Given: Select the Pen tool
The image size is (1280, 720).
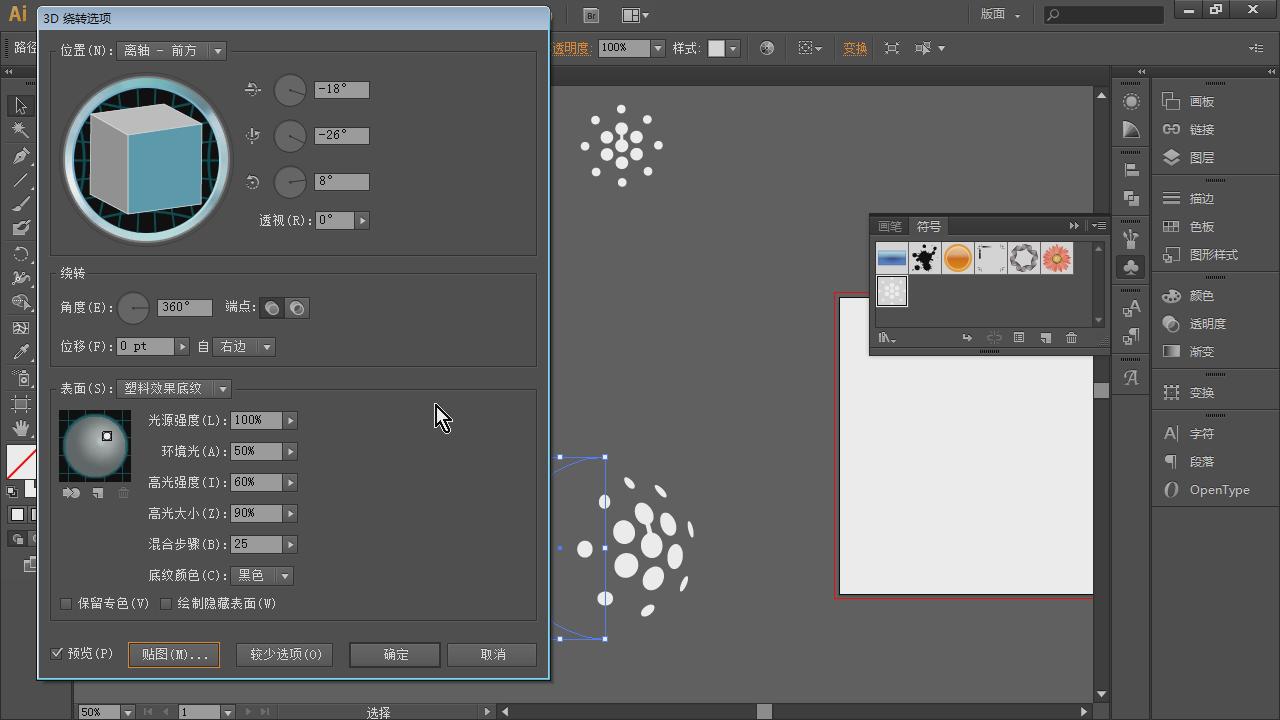Looking at the screenshot, I should coord(20,156).
